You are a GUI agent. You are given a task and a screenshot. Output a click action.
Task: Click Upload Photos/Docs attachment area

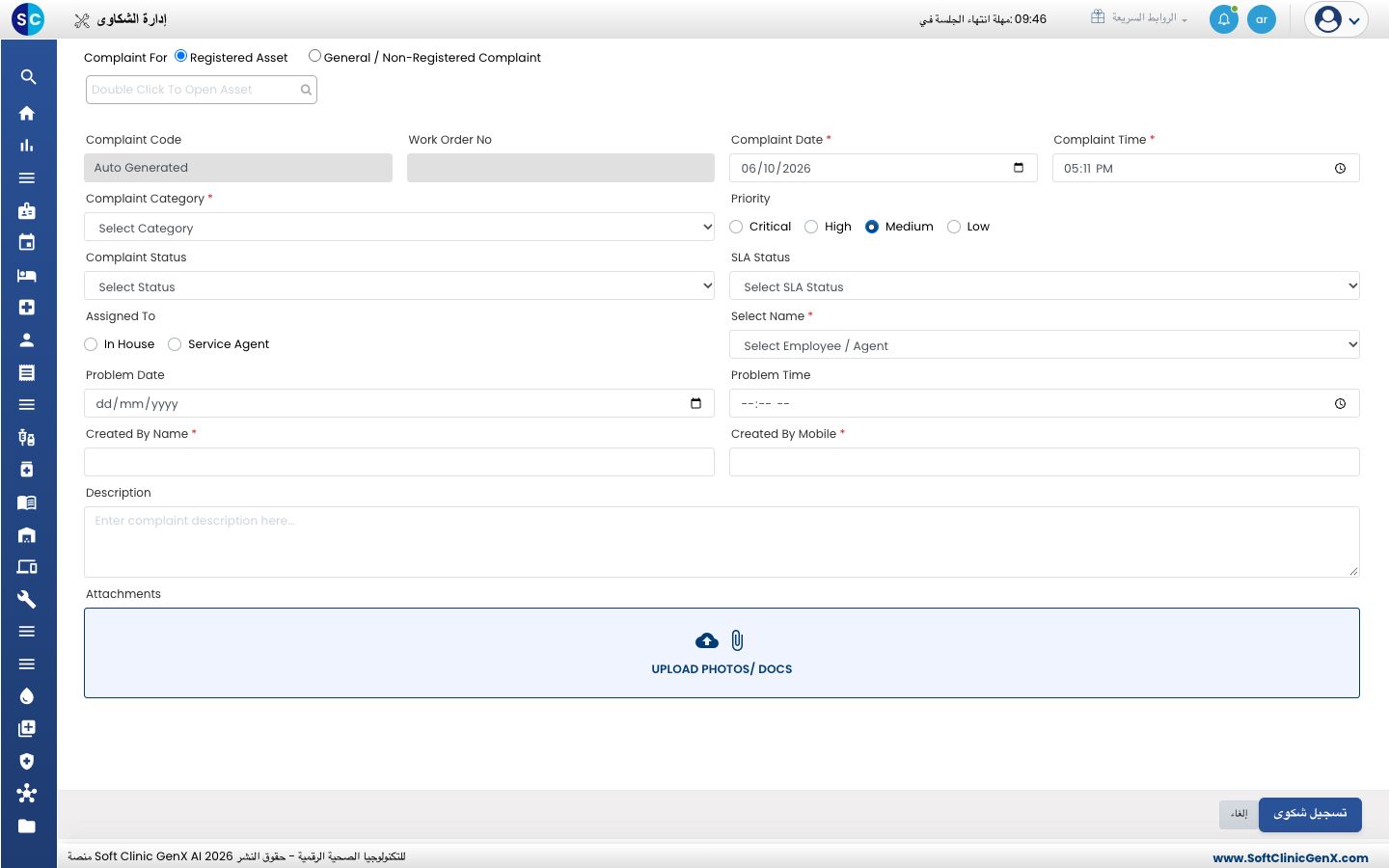[722, 653]
